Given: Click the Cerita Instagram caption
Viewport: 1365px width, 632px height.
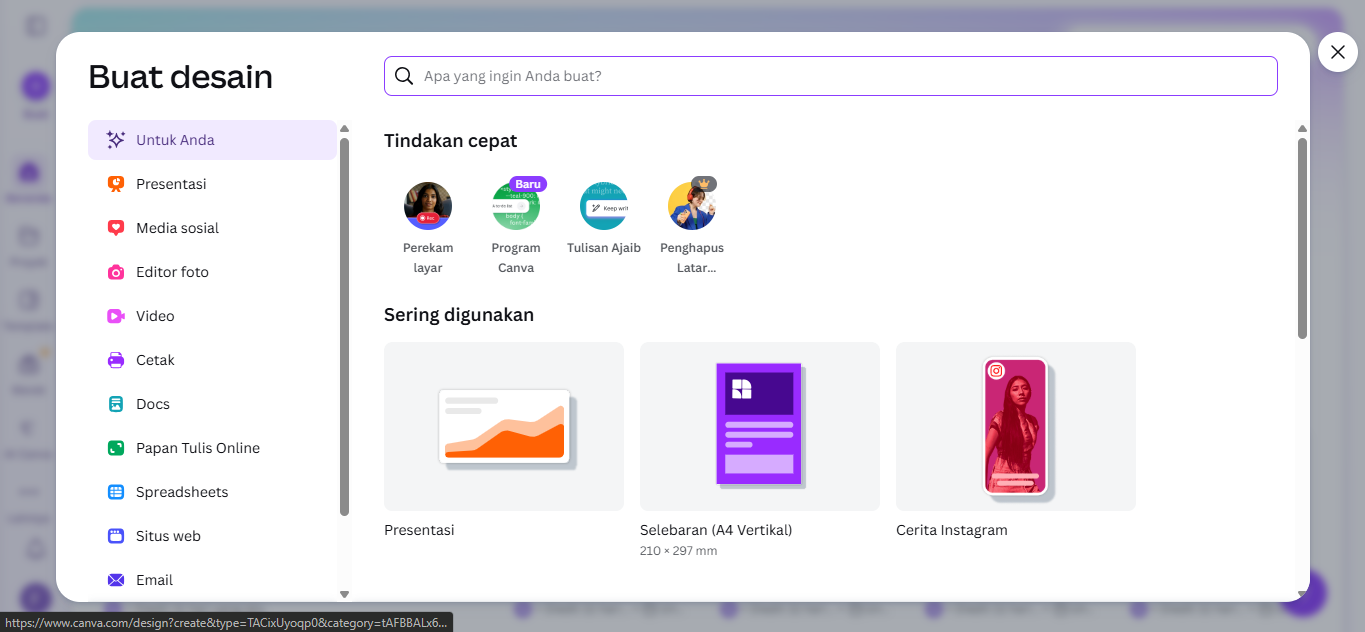Looking at the screenshot, I should click(952, 530).
